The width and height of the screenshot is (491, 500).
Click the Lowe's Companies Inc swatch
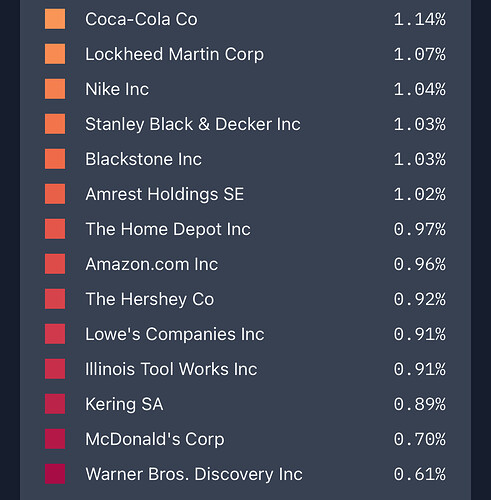point(55,334)
